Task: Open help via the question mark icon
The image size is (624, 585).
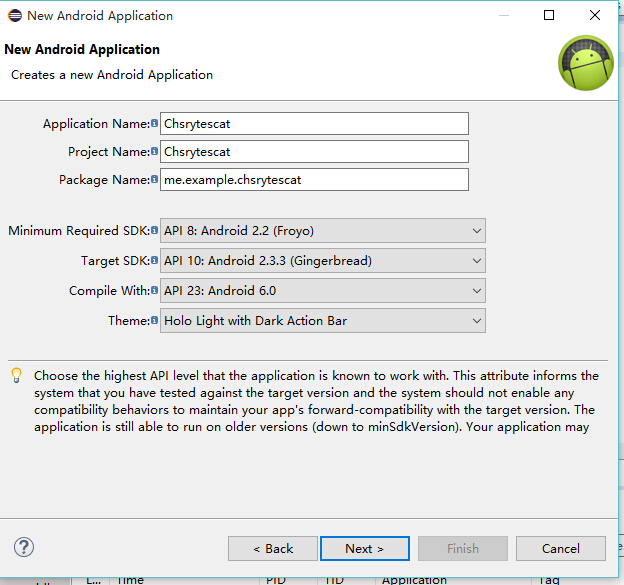Action: pyautogui.click(x=24, y=547)
